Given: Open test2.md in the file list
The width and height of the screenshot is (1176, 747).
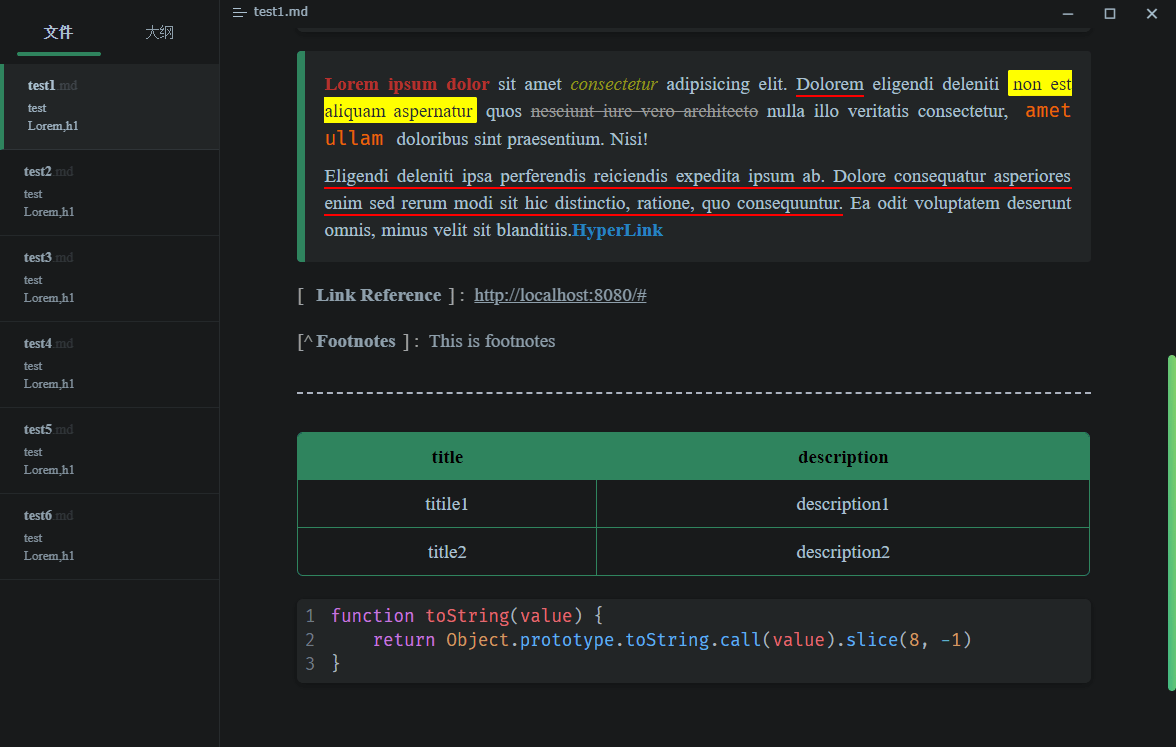Looking at the screenshot, I should 110,193.
